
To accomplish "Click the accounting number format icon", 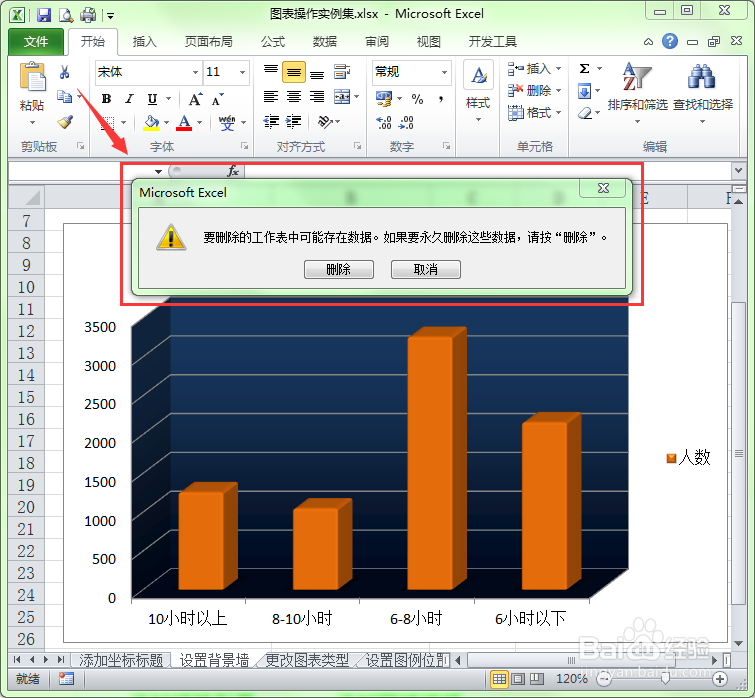I will tap(384, 99).
